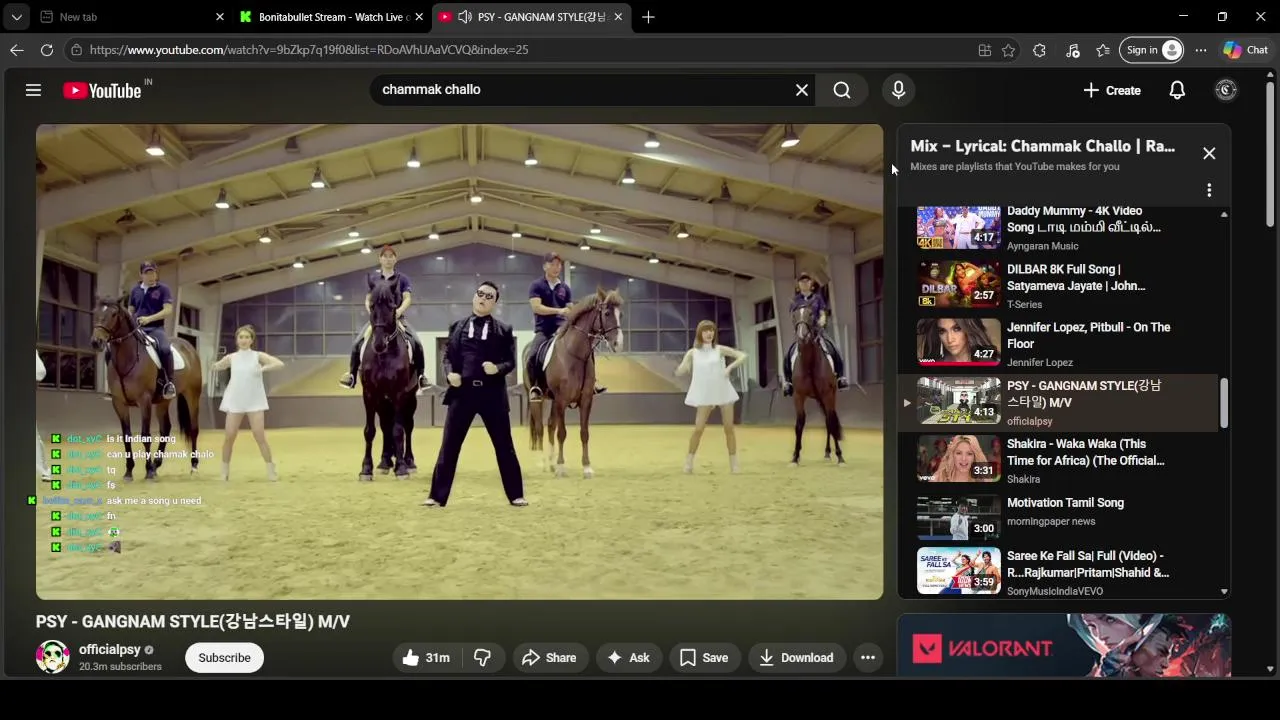
Task: Open the Valorant advertisement banner
Action: [1064, 646]
